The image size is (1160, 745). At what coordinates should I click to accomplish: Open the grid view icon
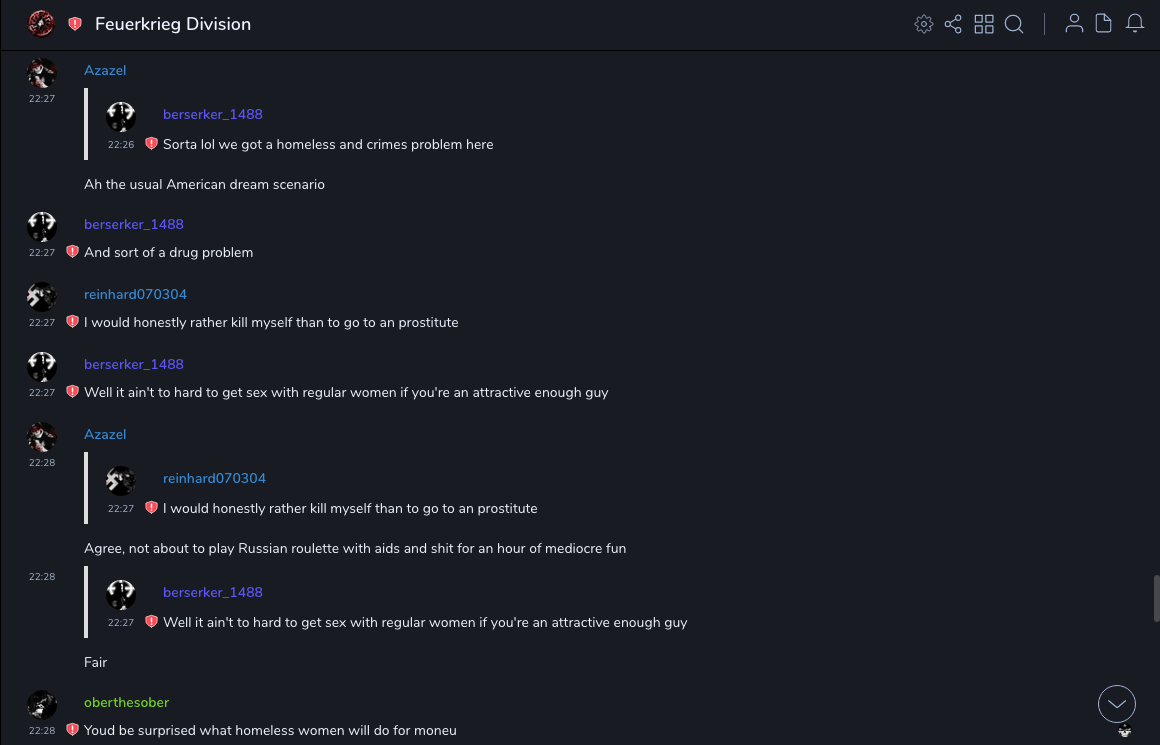984,24
